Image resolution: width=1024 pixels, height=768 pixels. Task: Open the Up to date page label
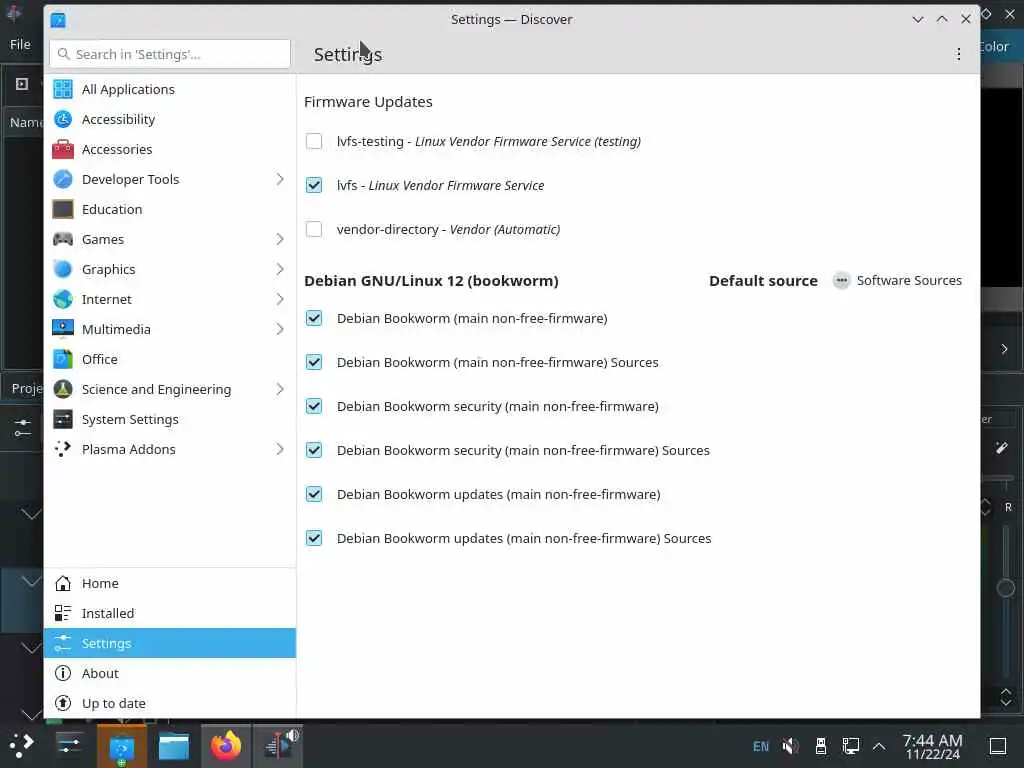(x=114, y=703)
